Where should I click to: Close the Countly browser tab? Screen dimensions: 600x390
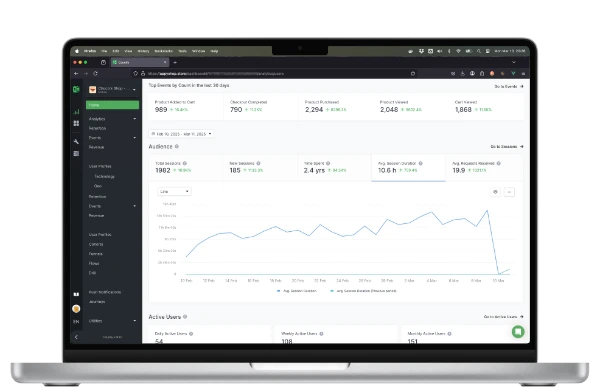165,62
